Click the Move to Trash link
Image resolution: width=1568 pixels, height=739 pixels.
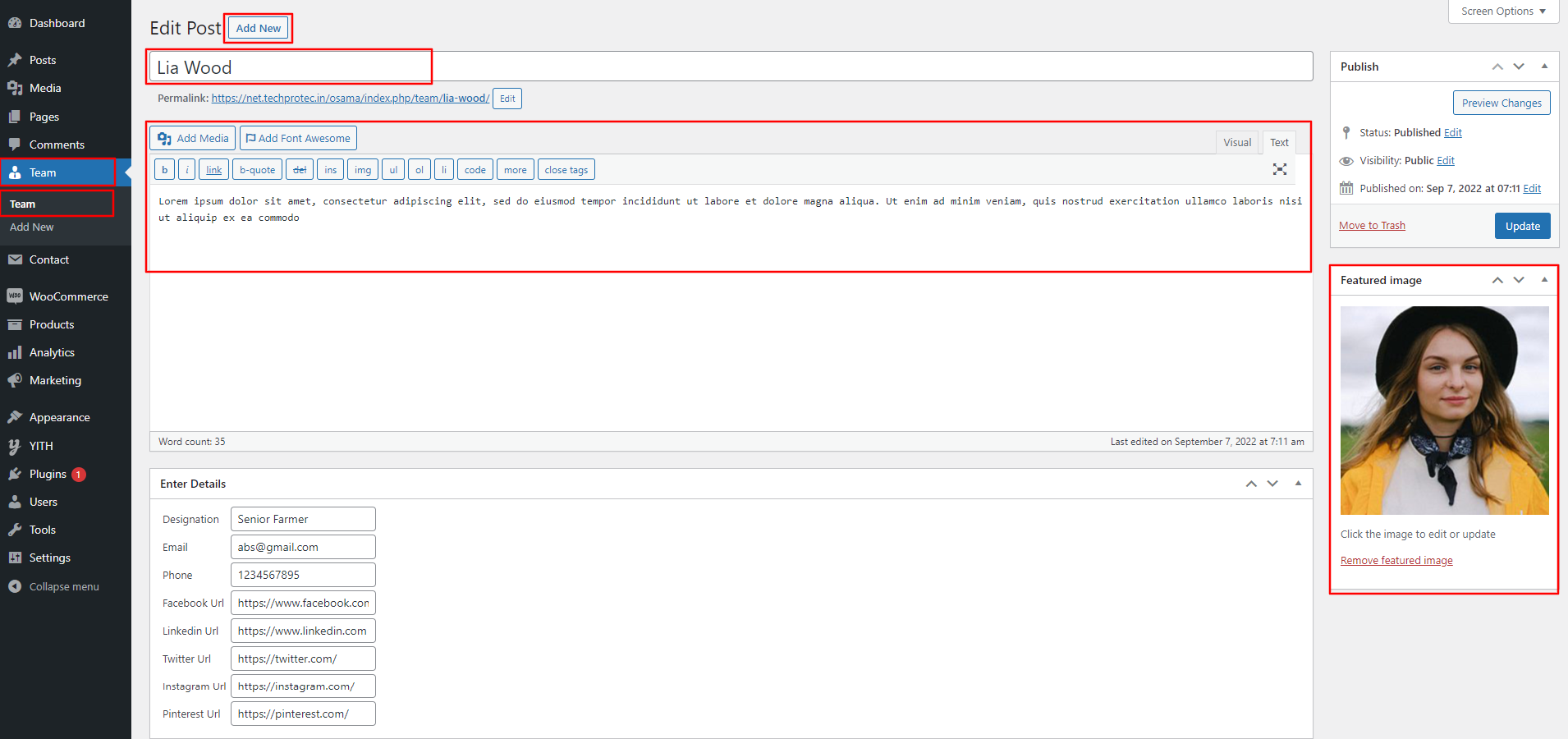(x=1372, y=226)
